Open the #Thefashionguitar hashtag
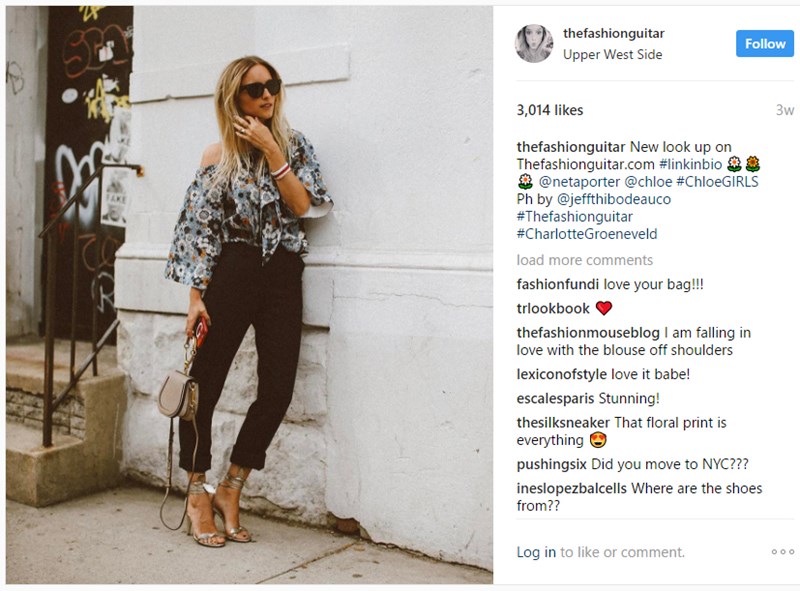 click(574, 216)
